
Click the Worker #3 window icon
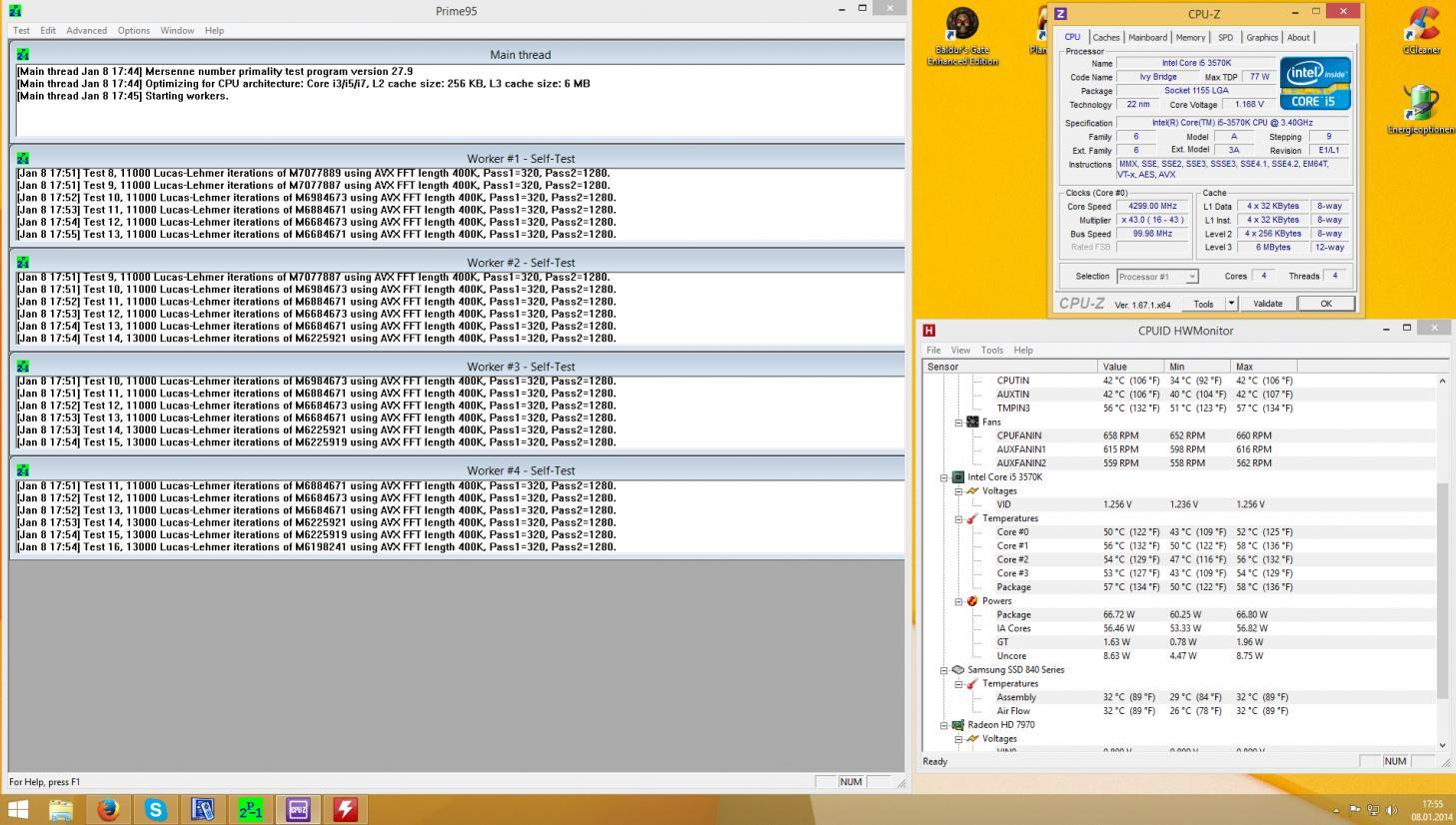tap(23, 366)
